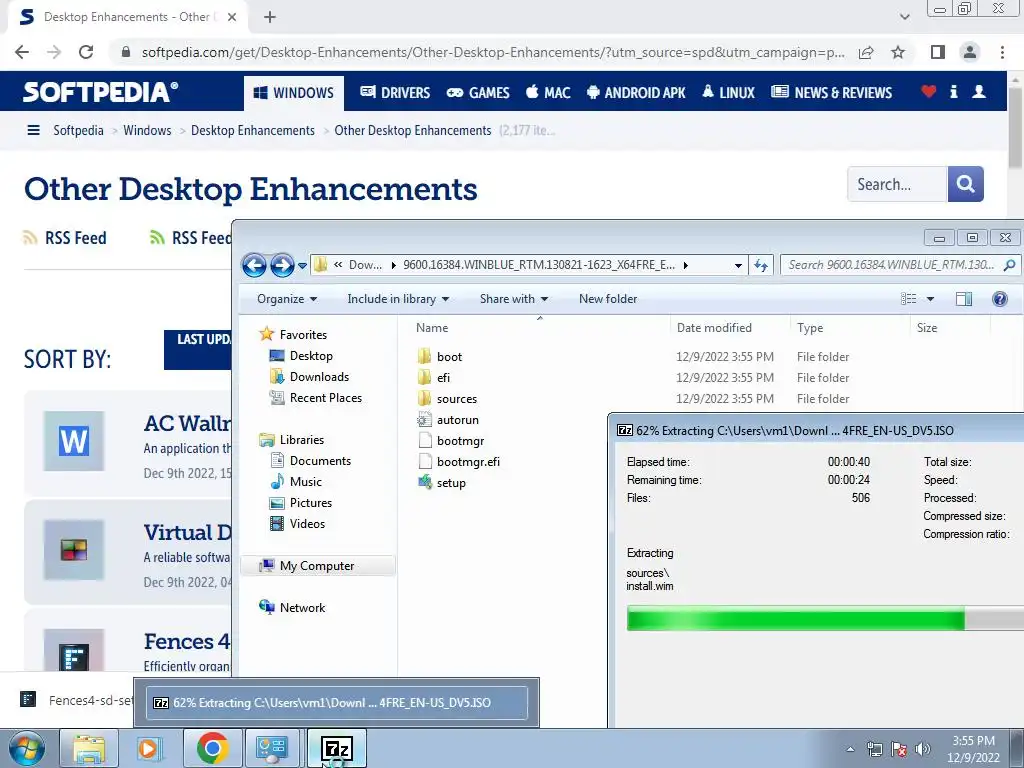Click the Softpedia search magnifier button
1024x768 pixels.
point(965,184)
